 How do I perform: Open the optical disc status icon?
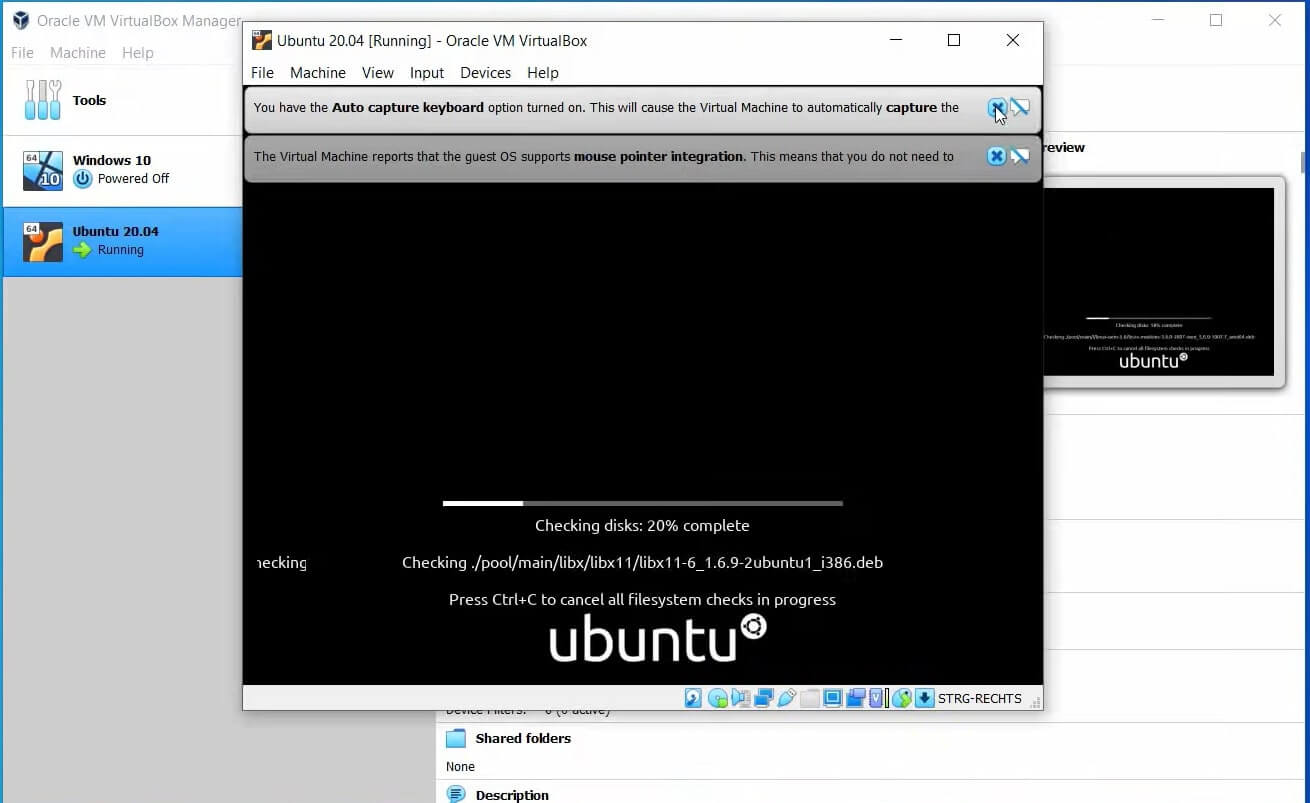[x=717, y=698]
